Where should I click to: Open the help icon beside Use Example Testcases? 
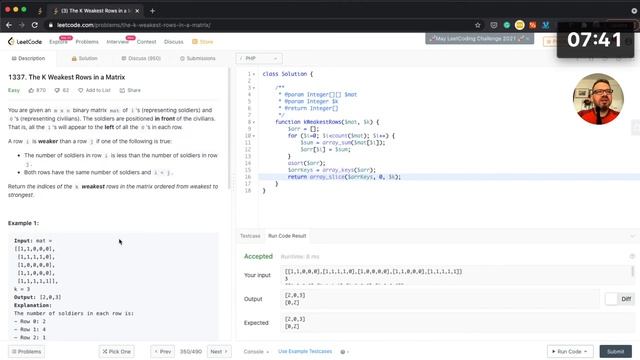click(x=343, y=351)
